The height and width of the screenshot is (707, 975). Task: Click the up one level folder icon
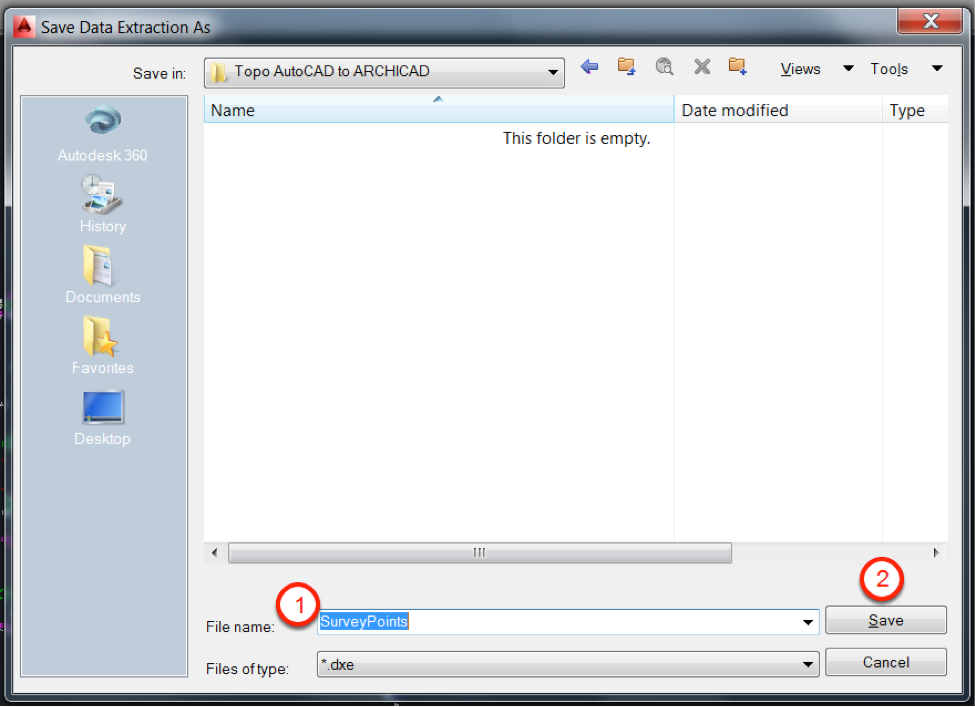coord(626,67)
